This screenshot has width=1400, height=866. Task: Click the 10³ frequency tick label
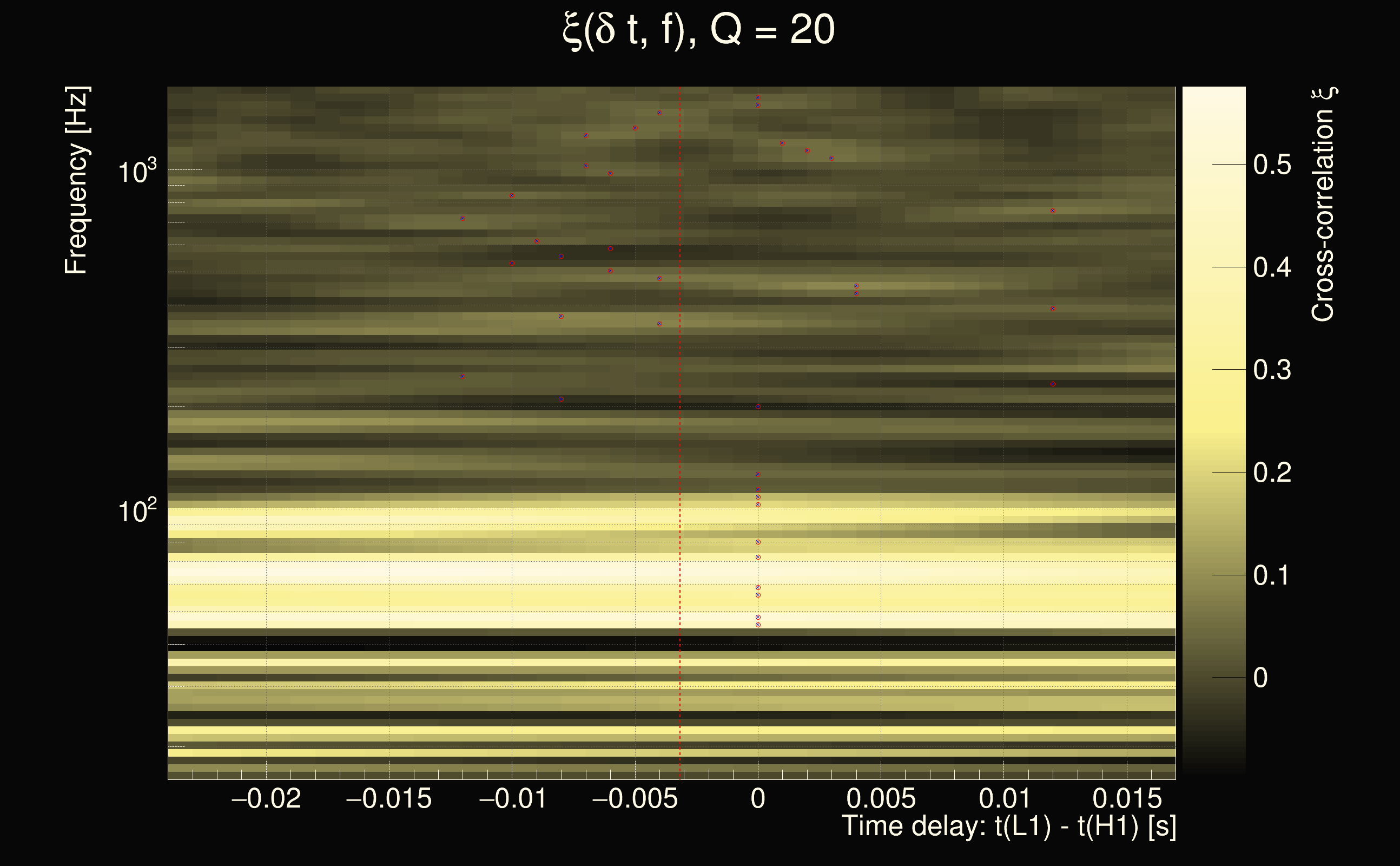tap(136, 170)
